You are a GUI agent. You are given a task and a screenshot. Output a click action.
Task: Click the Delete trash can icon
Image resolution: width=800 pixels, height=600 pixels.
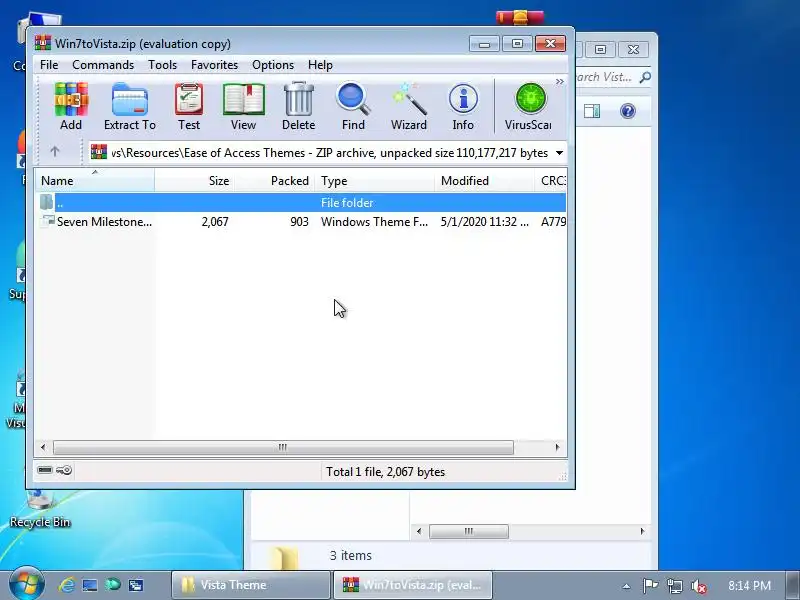point(298,107)
